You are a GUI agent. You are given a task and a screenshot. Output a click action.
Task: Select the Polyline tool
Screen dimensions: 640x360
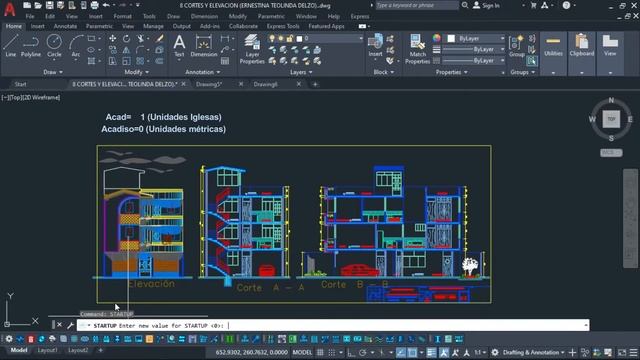tap(31, 45)
